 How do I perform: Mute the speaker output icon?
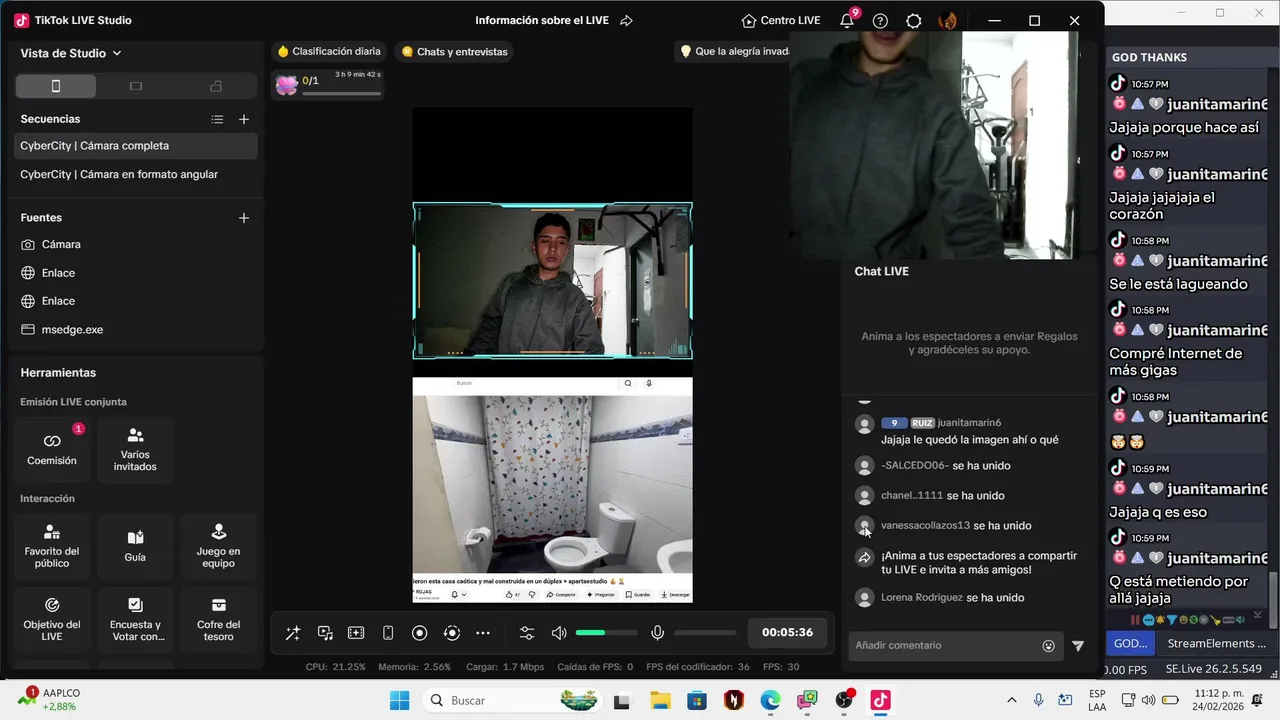point(559,633)
